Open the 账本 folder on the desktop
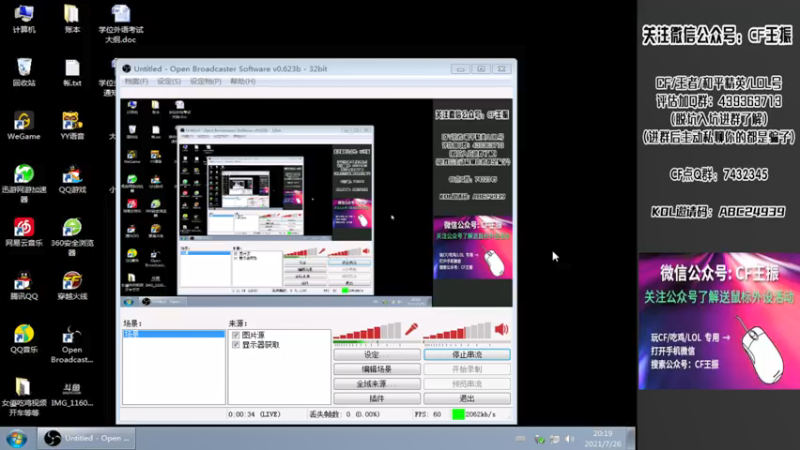The width and height of the screenshot is (800, 450). (x=72, y=18)
